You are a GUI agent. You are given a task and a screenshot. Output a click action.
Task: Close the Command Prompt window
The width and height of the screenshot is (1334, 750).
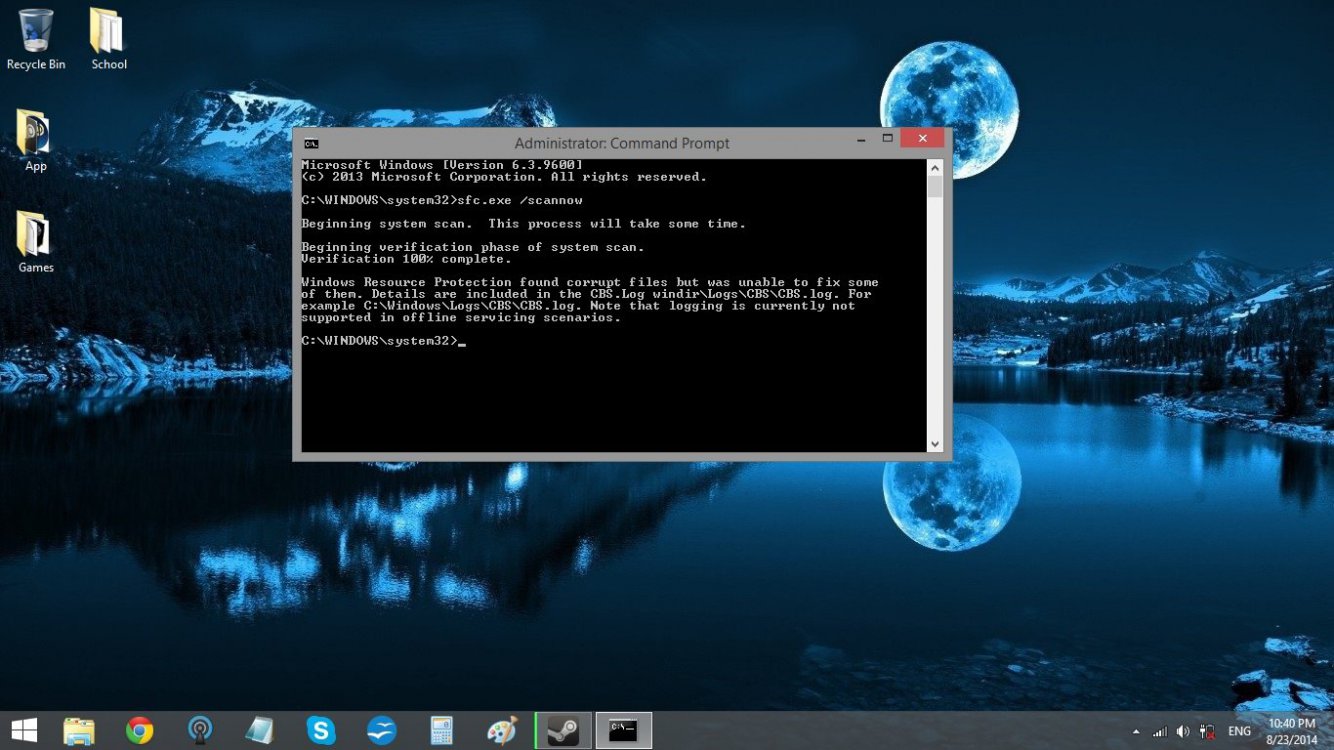[922, 139]
